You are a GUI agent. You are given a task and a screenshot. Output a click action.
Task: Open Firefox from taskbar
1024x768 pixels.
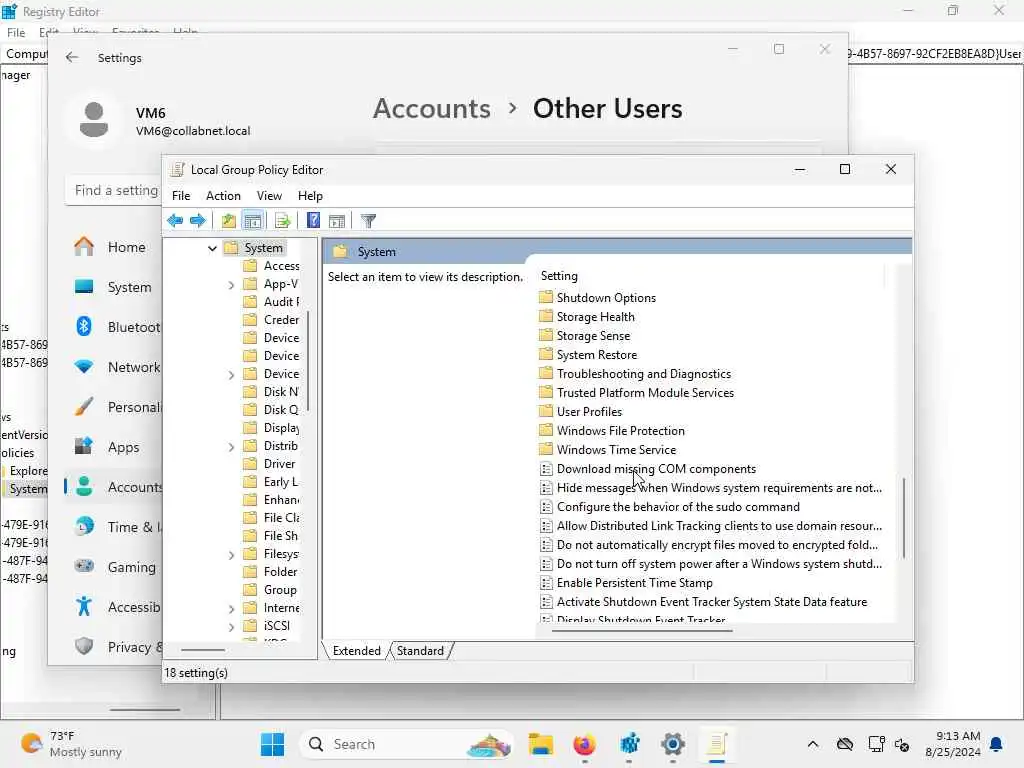(x=584, y=744)
